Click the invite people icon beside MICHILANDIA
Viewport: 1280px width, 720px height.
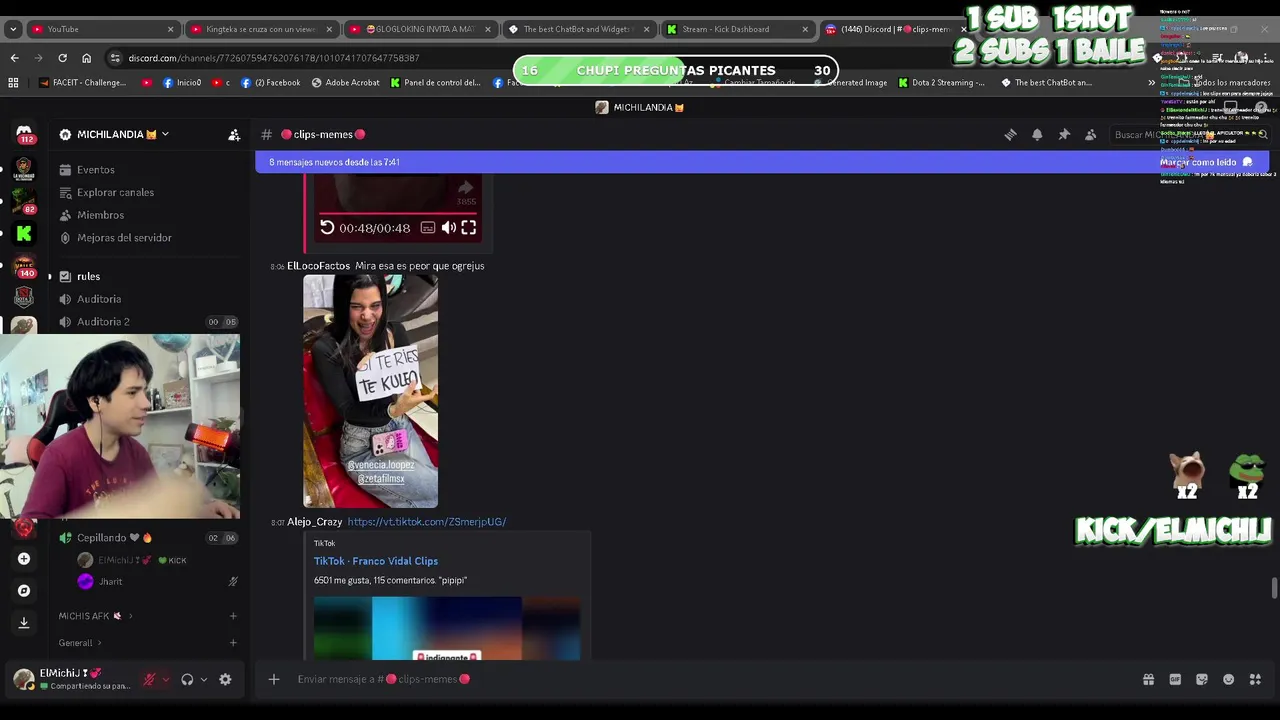[x=234, y=135]
